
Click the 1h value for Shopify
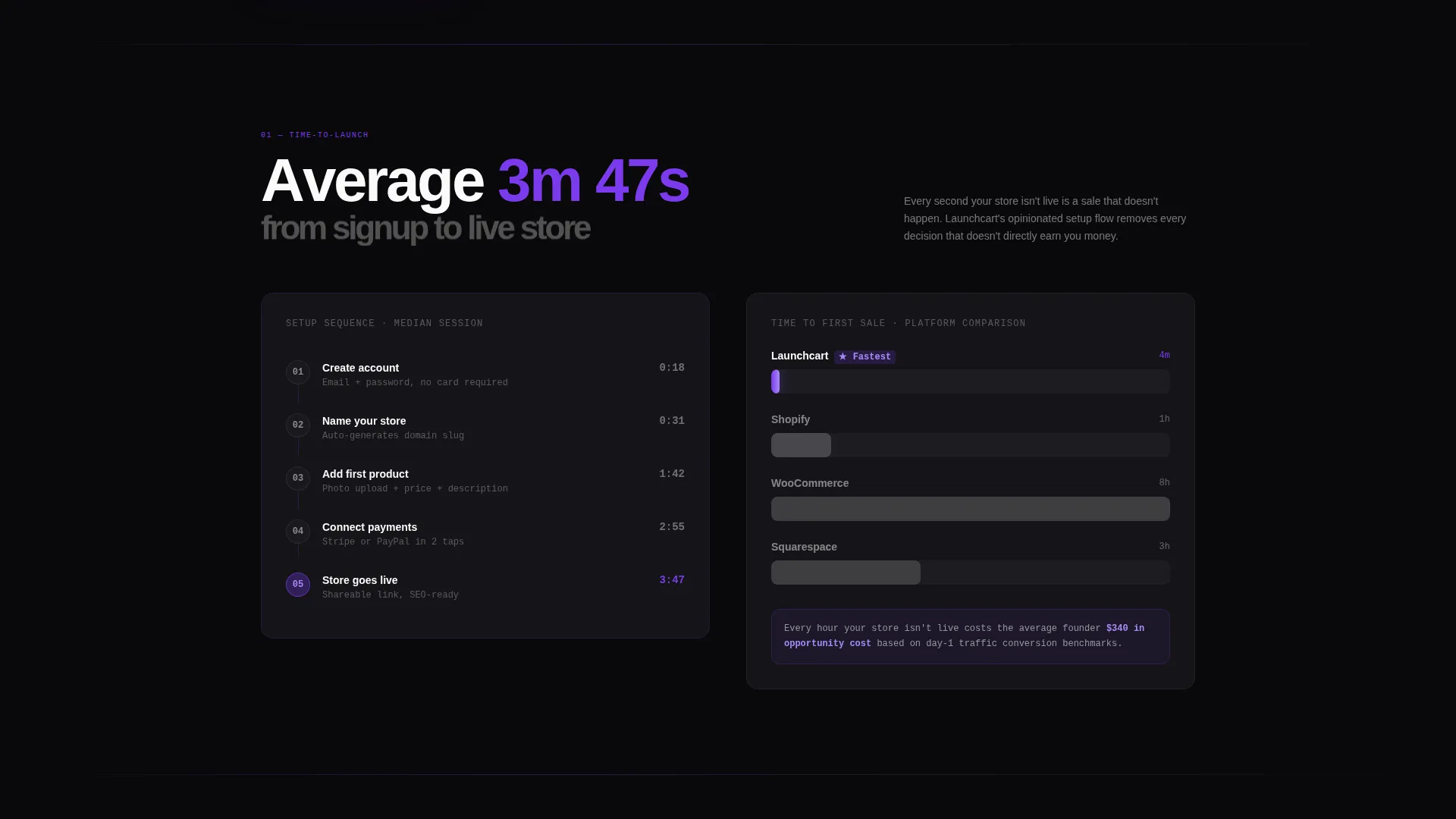tap(1164, 419)
